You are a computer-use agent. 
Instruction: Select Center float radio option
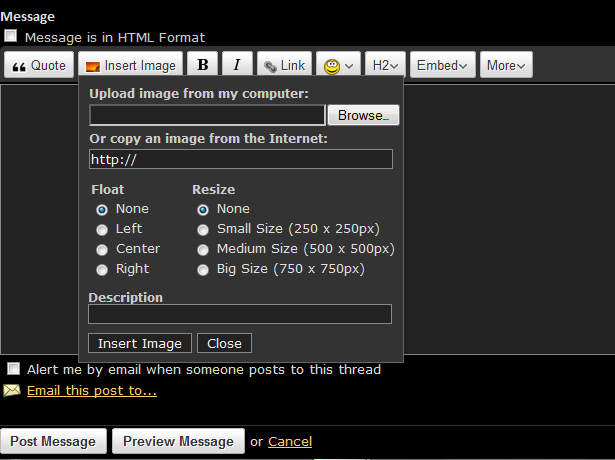click(102, 249)
